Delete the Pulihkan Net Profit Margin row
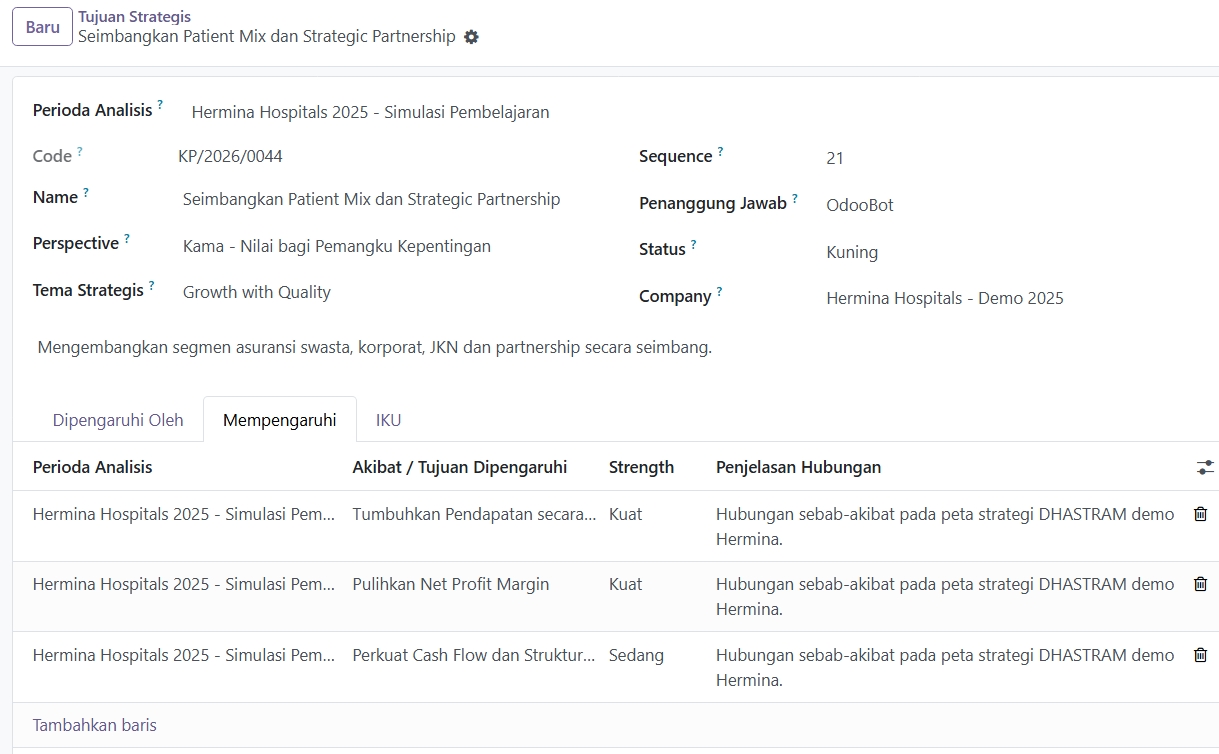The height and width of the screenshot is (754, 1219). click(1200, 584)
